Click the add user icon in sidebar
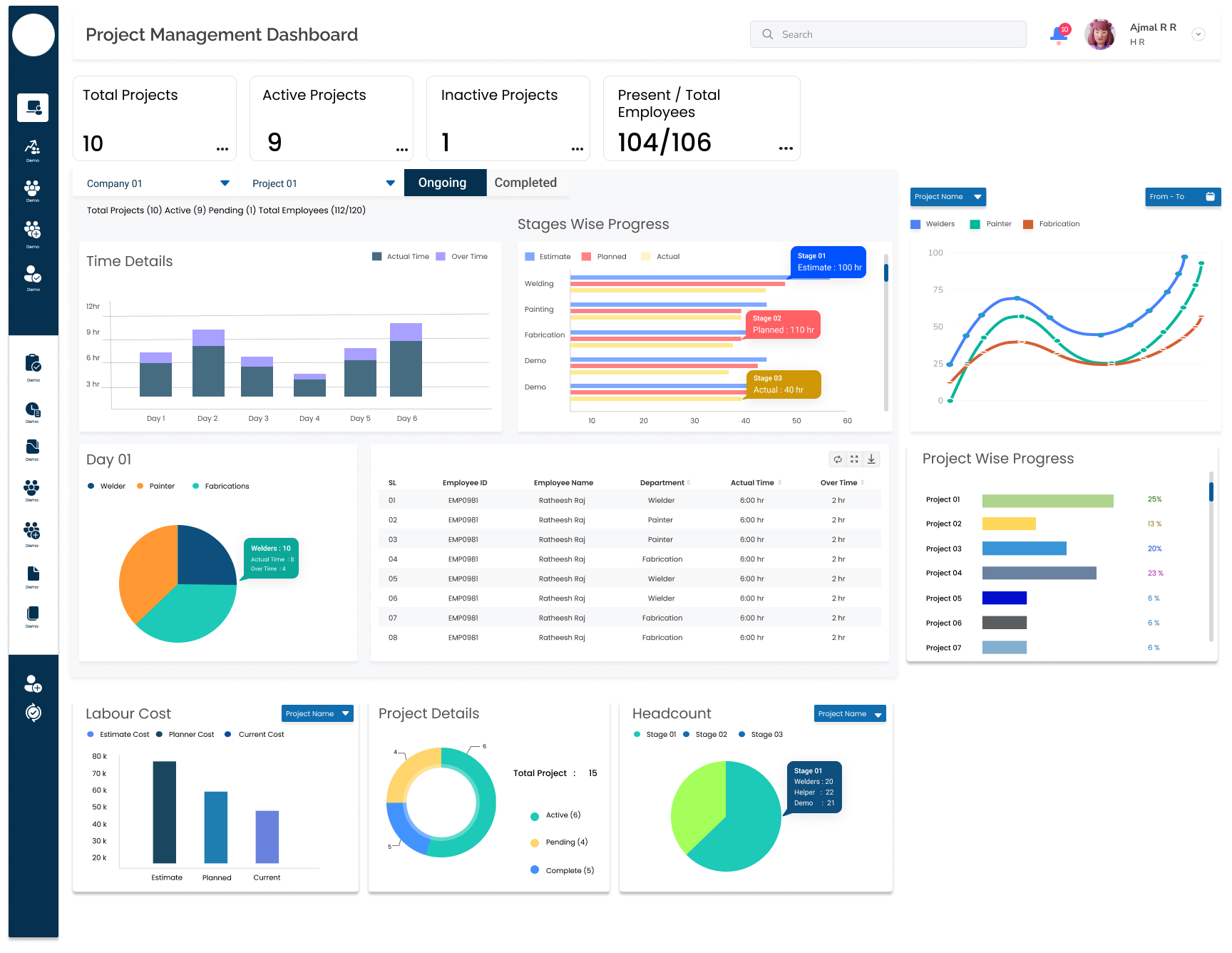 [33, 684]
